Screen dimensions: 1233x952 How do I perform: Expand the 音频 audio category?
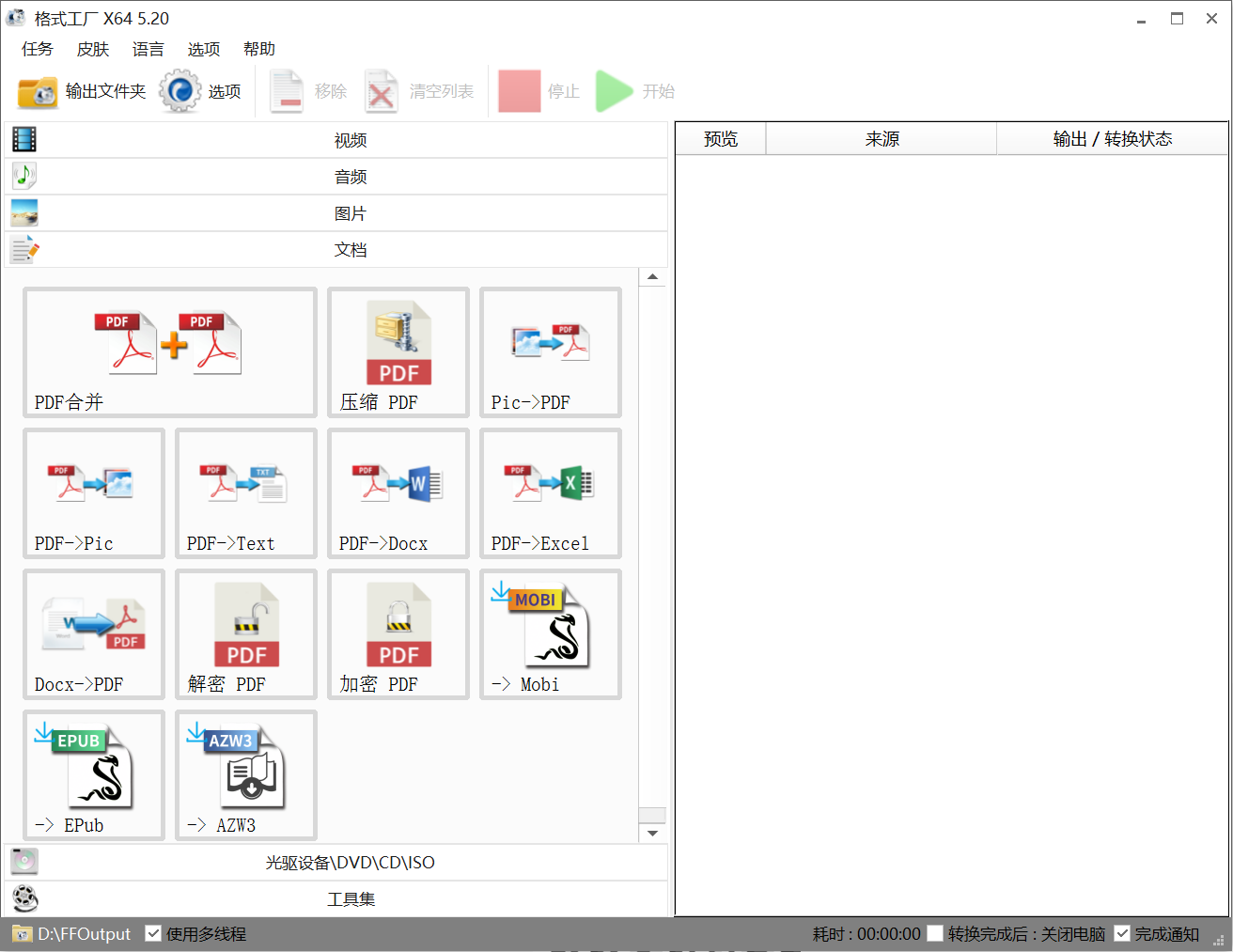336,177
